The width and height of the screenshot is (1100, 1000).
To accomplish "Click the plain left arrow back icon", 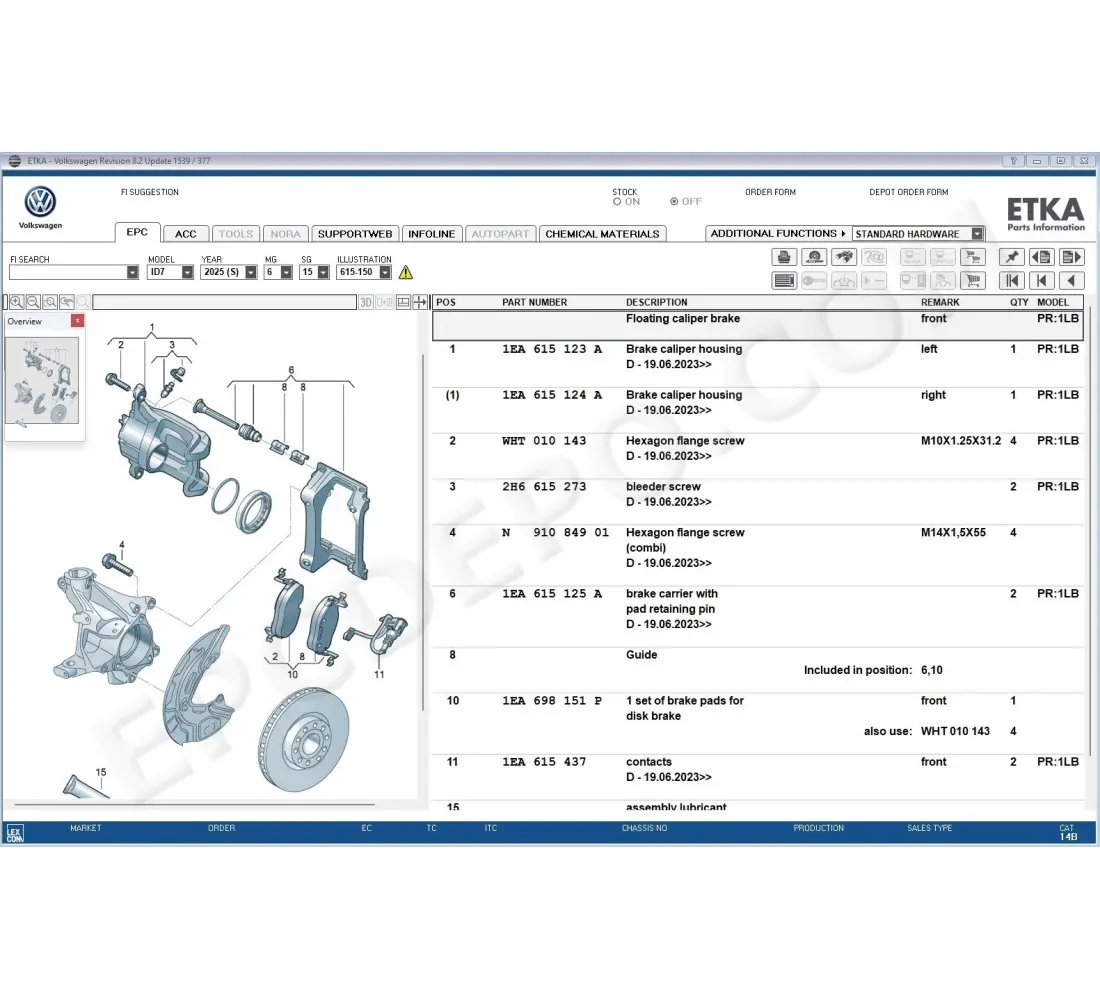I will point(1071,281).
